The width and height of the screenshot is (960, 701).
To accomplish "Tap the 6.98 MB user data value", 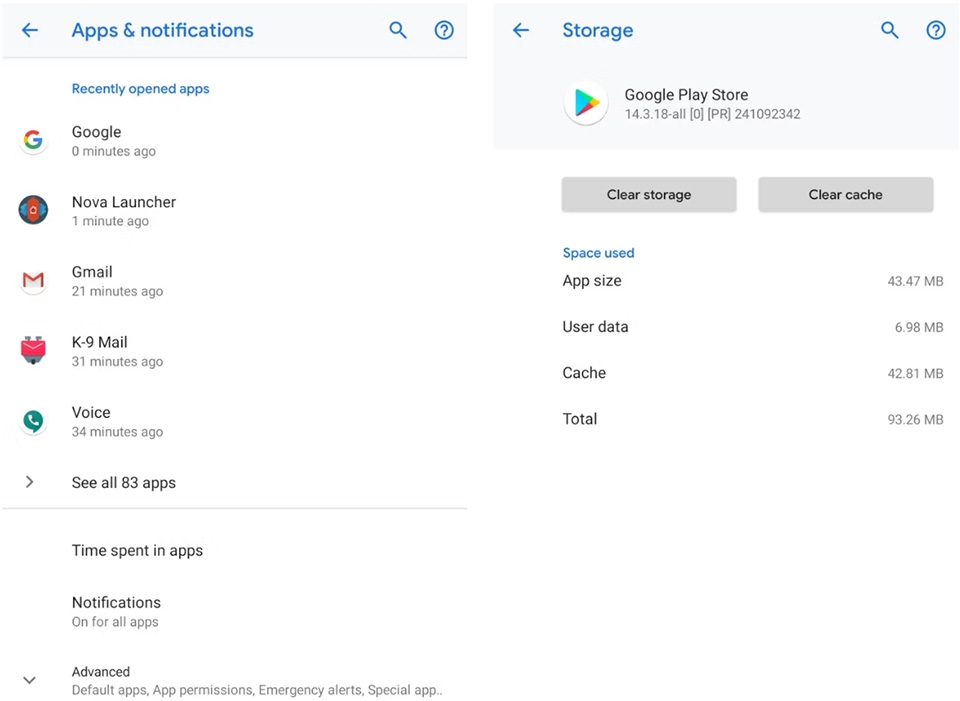I will pos(919,327).
